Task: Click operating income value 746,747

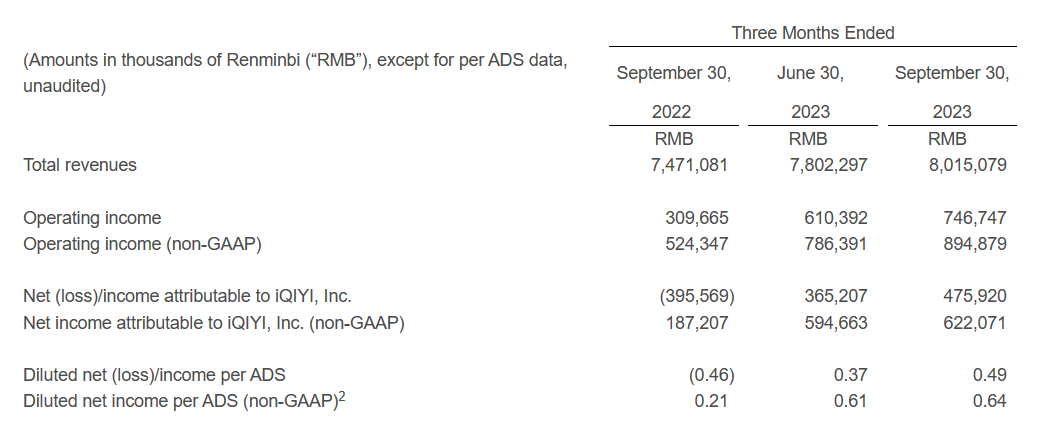Action: click(974, 218)
